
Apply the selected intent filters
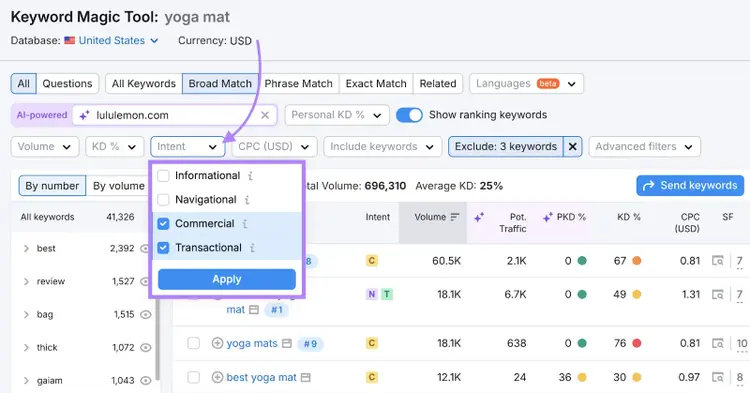(227, 279)
